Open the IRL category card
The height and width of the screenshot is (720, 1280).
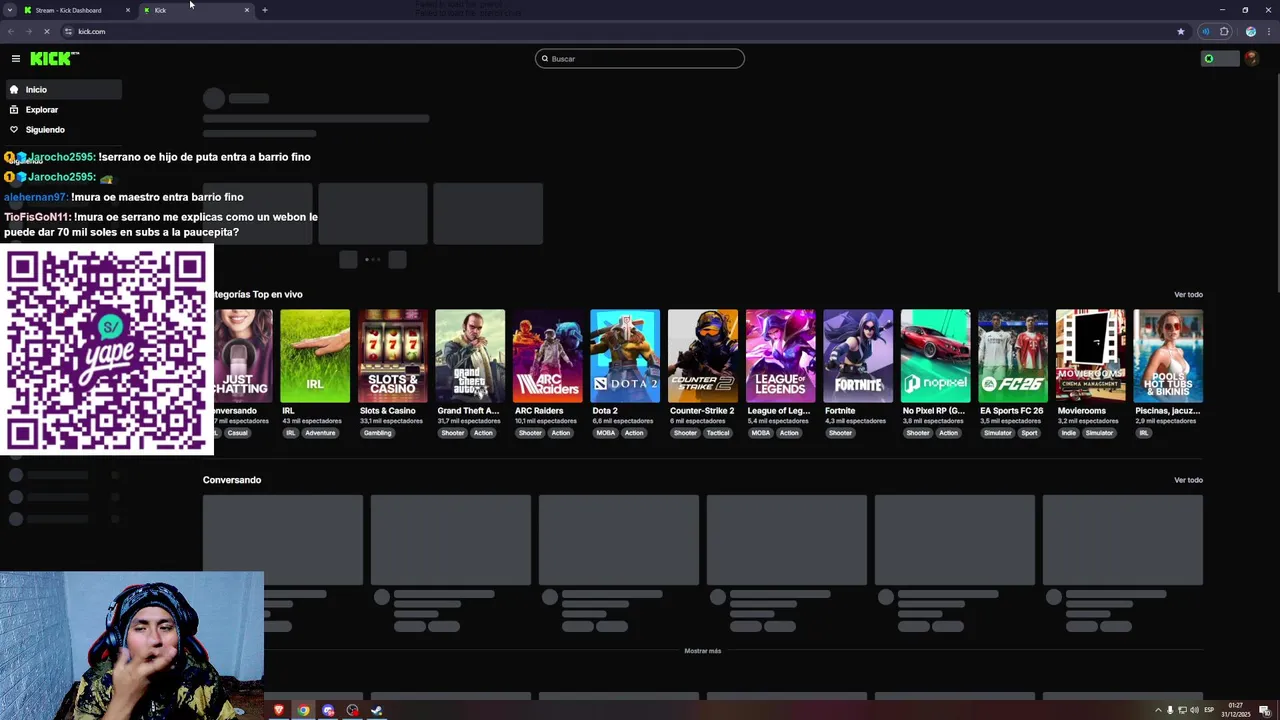[315, 356]
